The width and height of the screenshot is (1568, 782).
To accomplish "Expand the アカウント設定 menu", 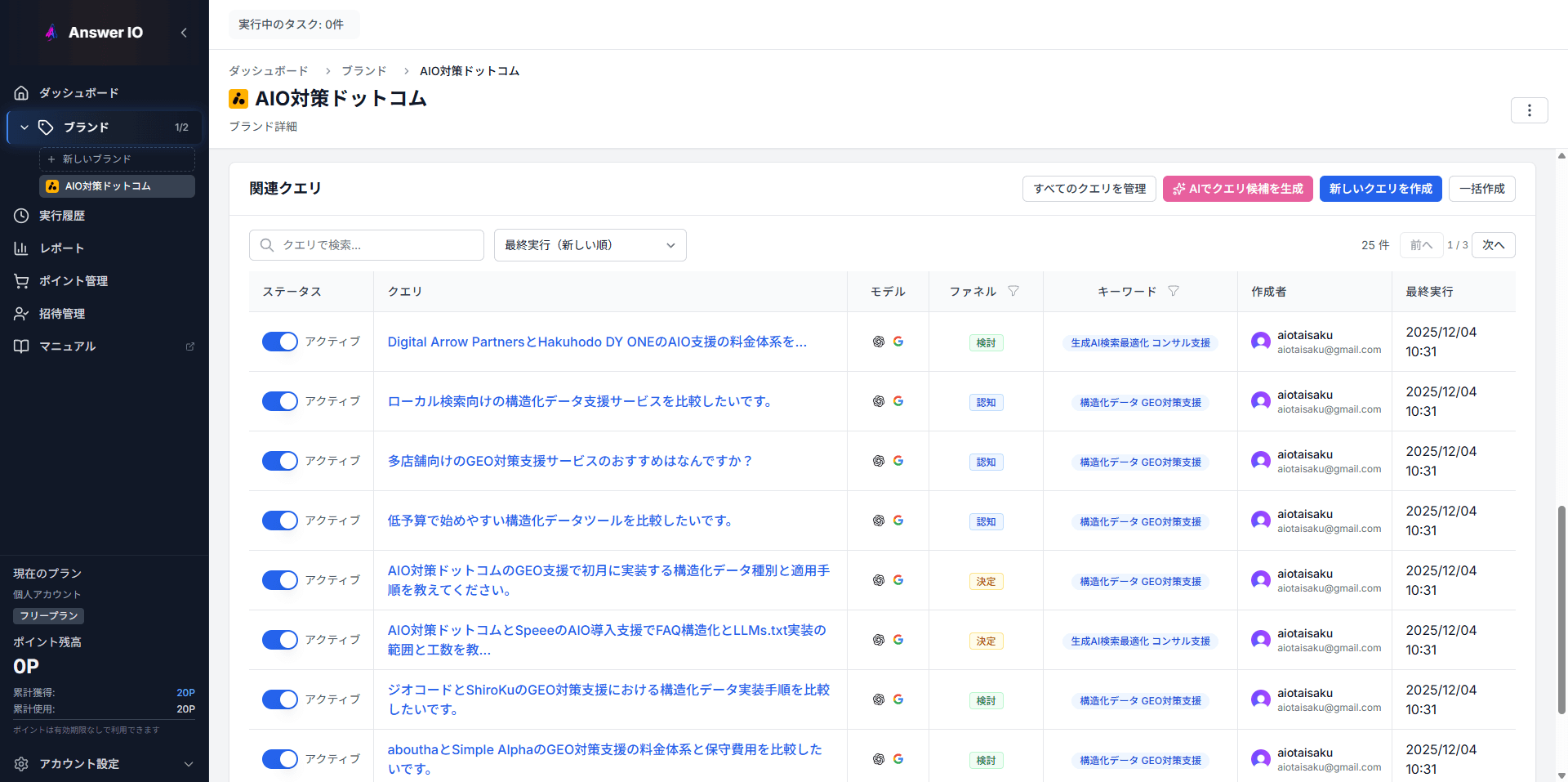I will 188,764.
